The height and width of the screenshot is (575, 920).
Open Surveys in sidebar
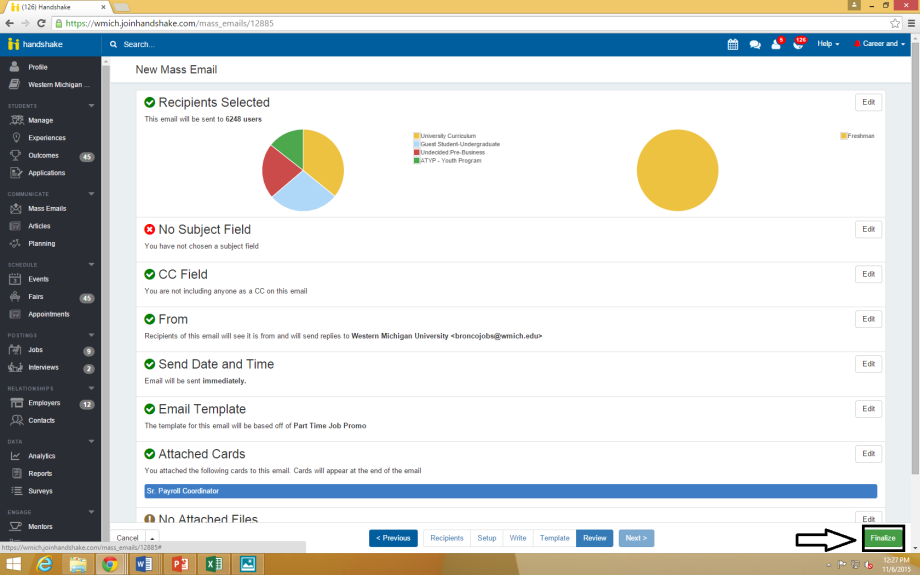(40, 491)
